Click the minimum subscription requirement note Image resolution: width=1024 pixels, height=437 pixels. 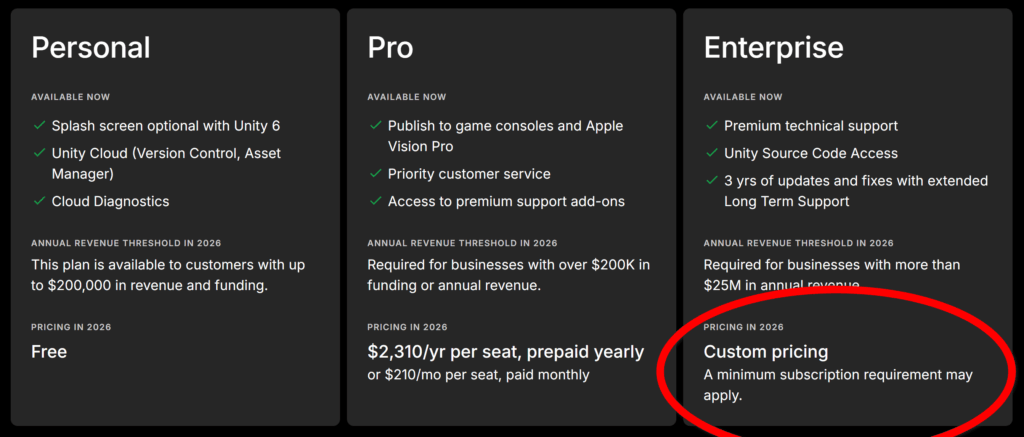(838, 385)
